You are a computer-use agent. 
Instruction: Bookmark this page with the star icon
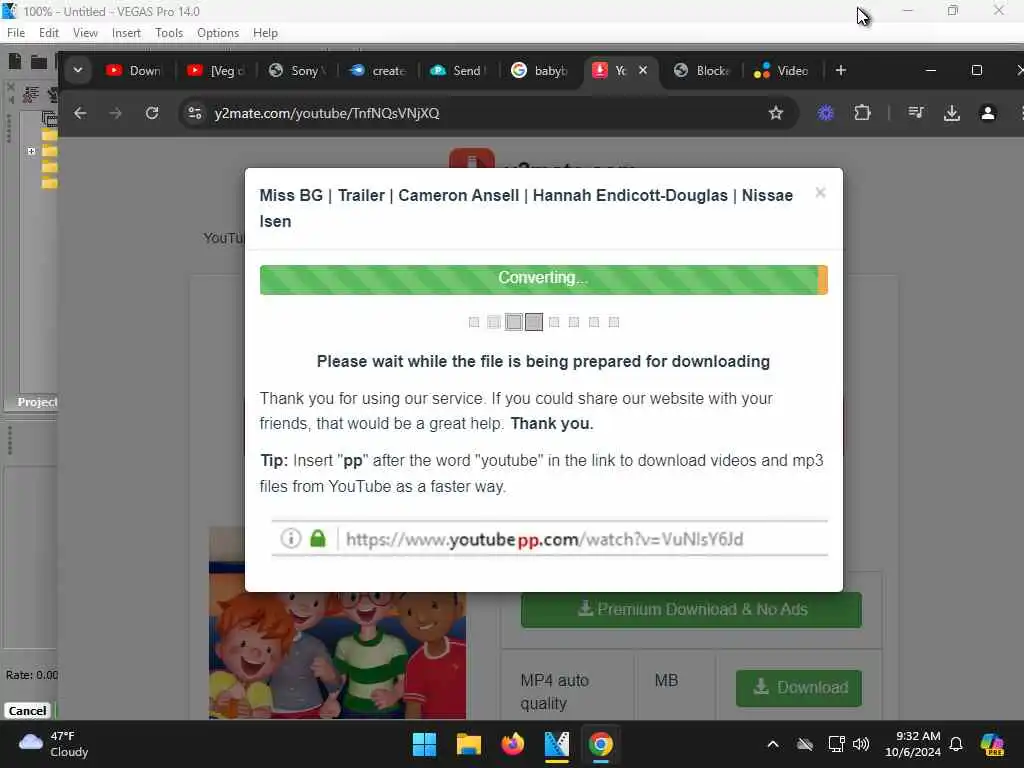[776, 113]
